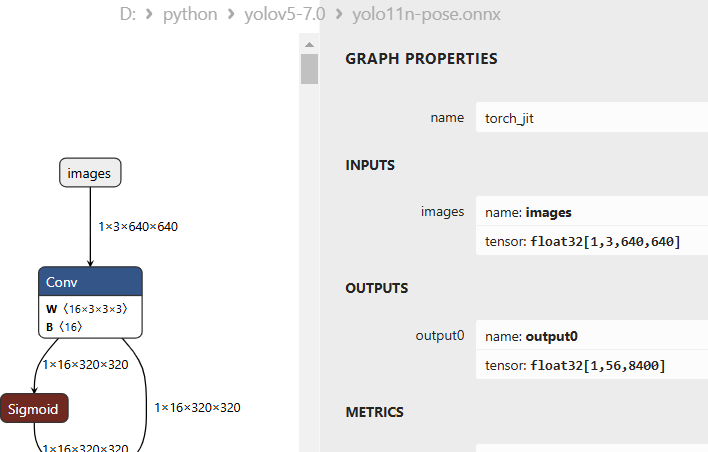Select the 'name: output0' output field
Screen dimensions: 708x452
[590, 336]
